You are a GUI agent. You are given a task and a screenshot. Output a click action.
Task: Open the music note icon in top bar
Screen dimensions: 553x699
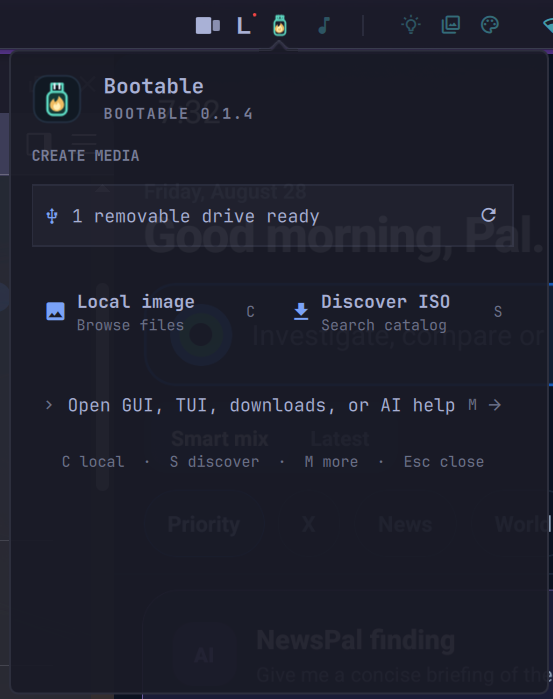(x=324, y=25)
